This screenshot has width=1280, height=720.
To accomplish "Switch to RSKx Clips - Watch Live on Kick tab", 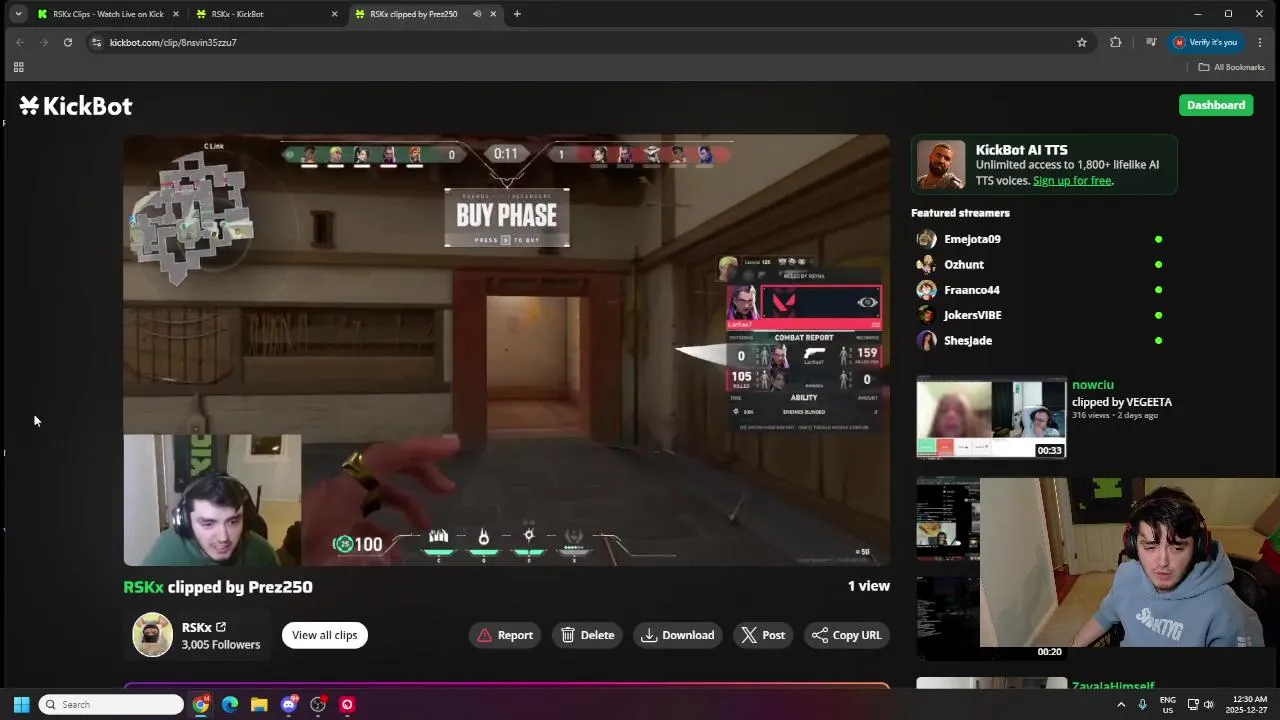I will [x=107, y=14].
